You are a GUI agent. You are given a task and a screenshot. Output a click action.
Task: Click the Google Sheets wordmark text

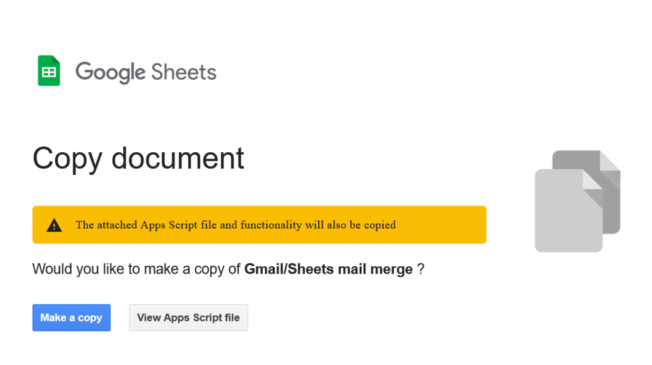tap(146, 72)
